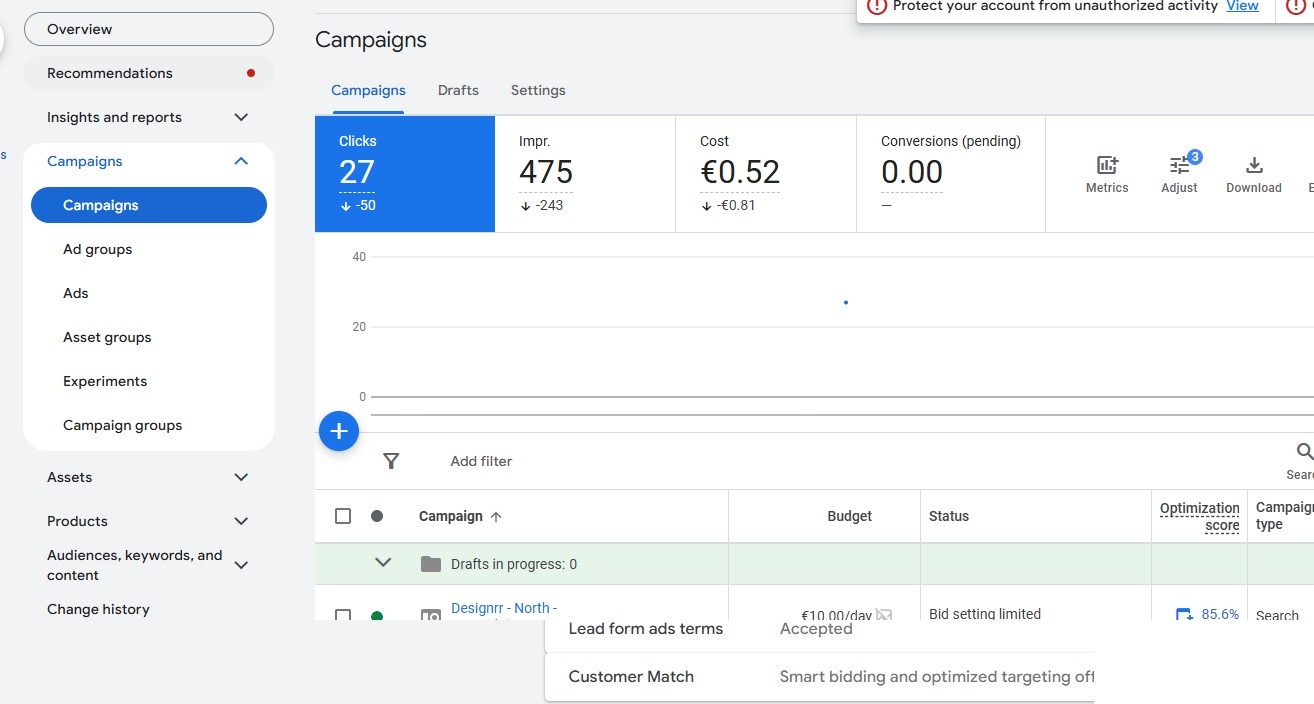This screenshot has width=1314, height=704.
Task: Click the Bid setting limited status
Action: pyautogui.click(x=985, y=613)
